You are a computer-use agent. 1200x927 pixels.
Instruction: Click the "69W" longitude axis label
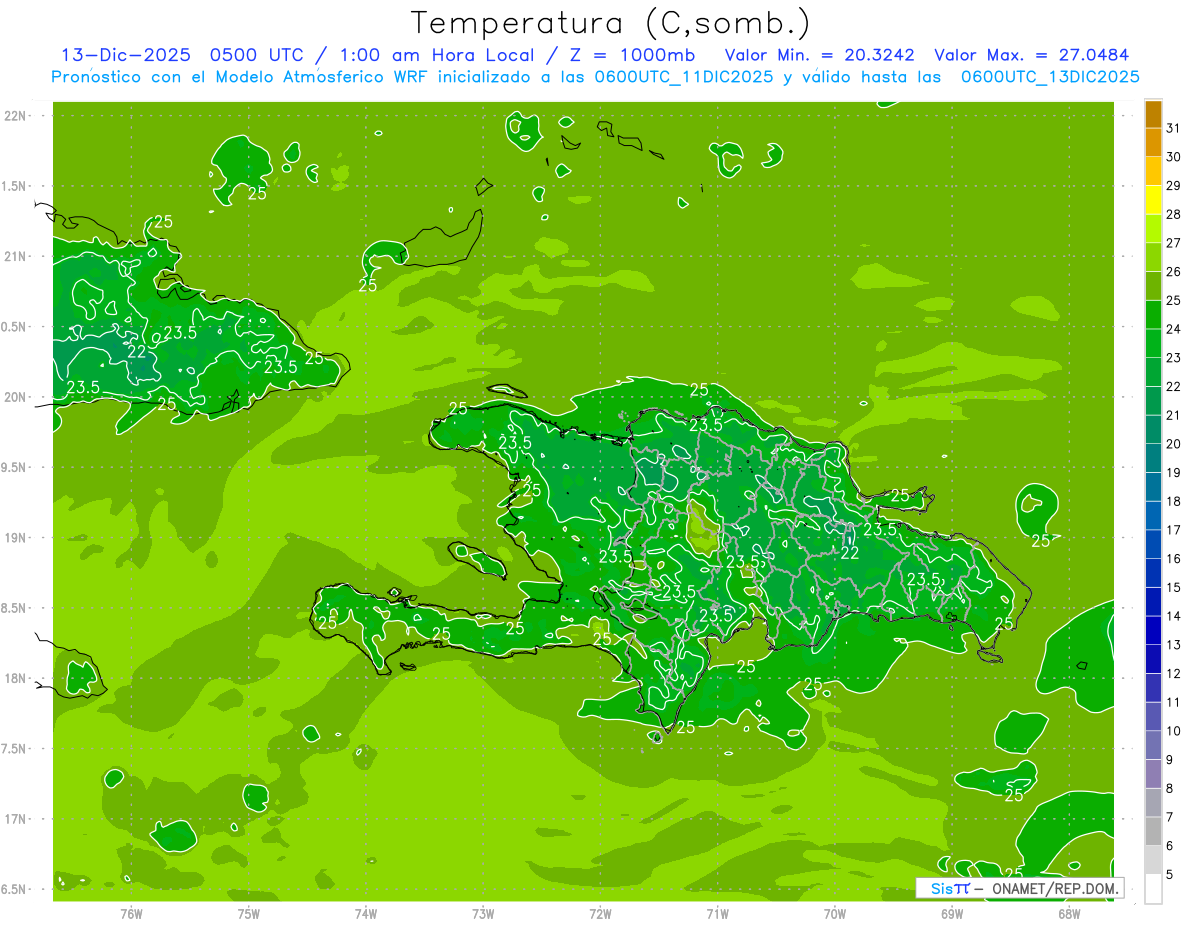[x=952, y=914]
